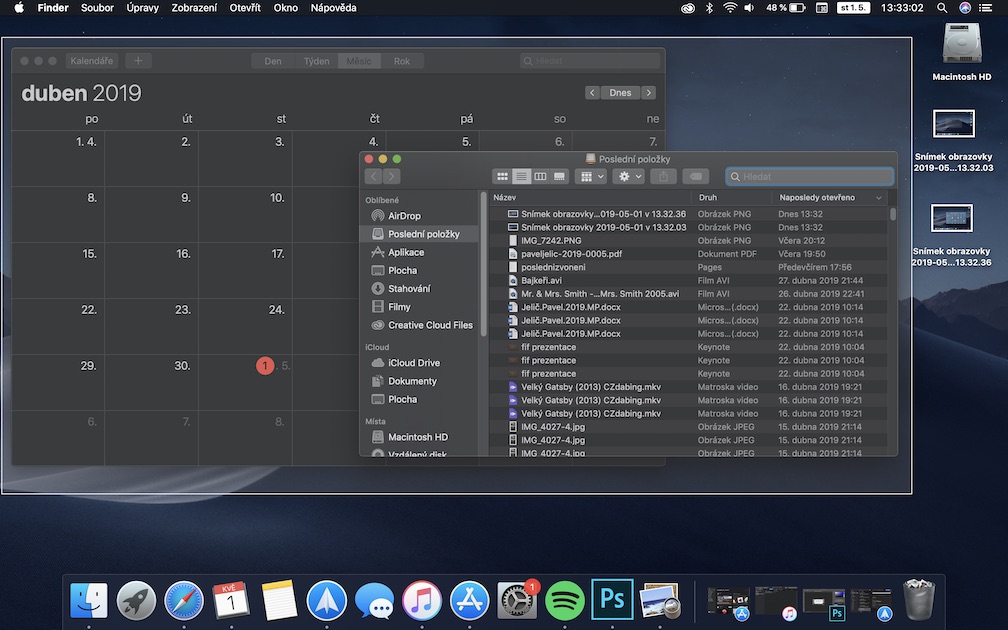Go to next month in Calendar

[649, 93]
